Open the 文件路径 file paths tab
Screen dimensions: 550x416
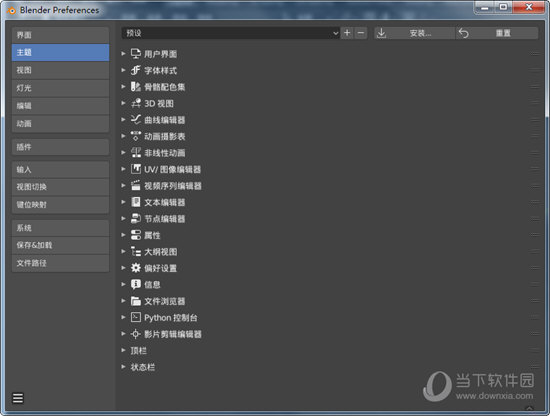pyautogui.click(x=60, y=263)
